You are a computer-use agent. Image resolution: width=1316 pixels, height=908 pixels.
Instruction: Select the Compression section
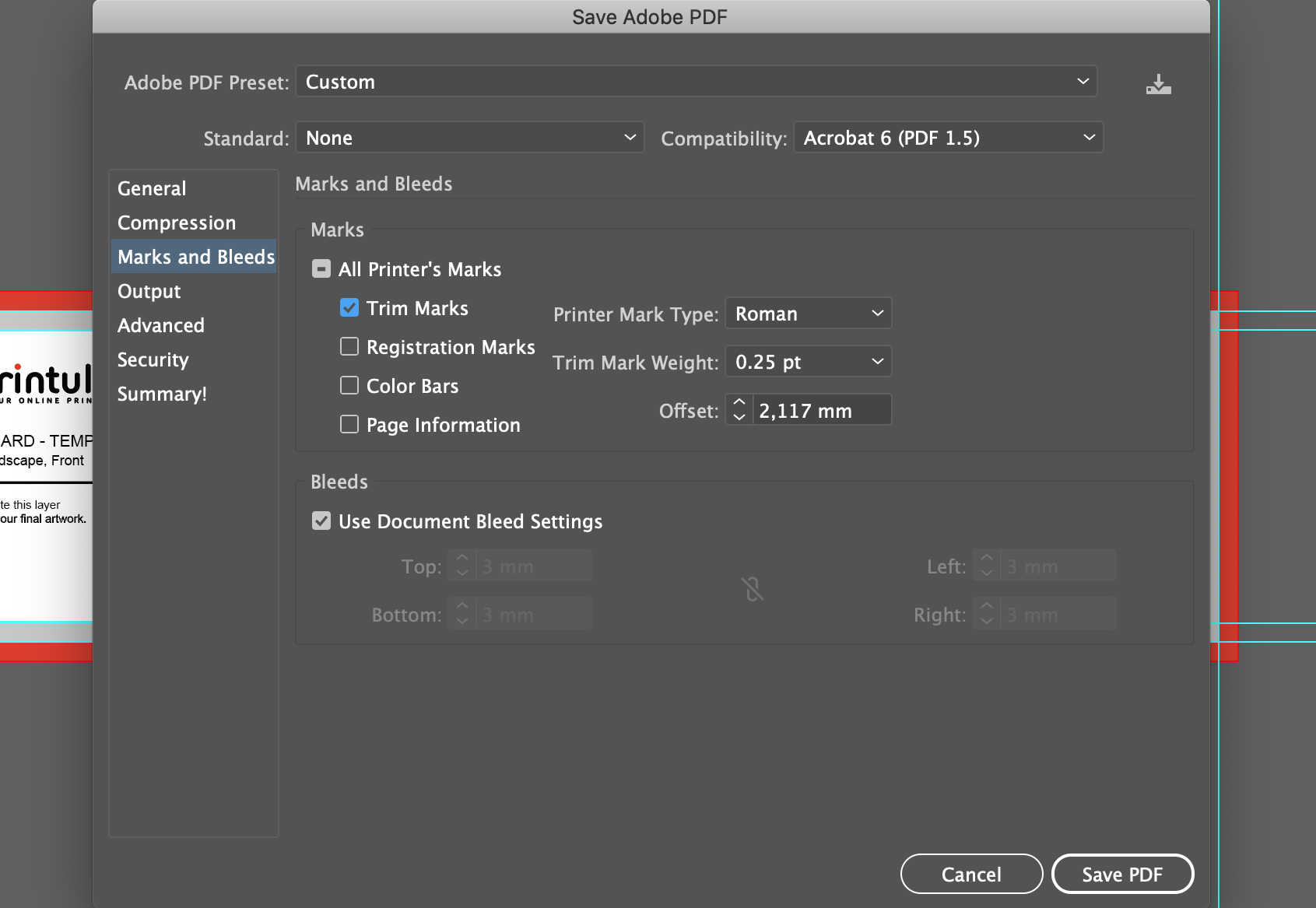coord(194,223)
